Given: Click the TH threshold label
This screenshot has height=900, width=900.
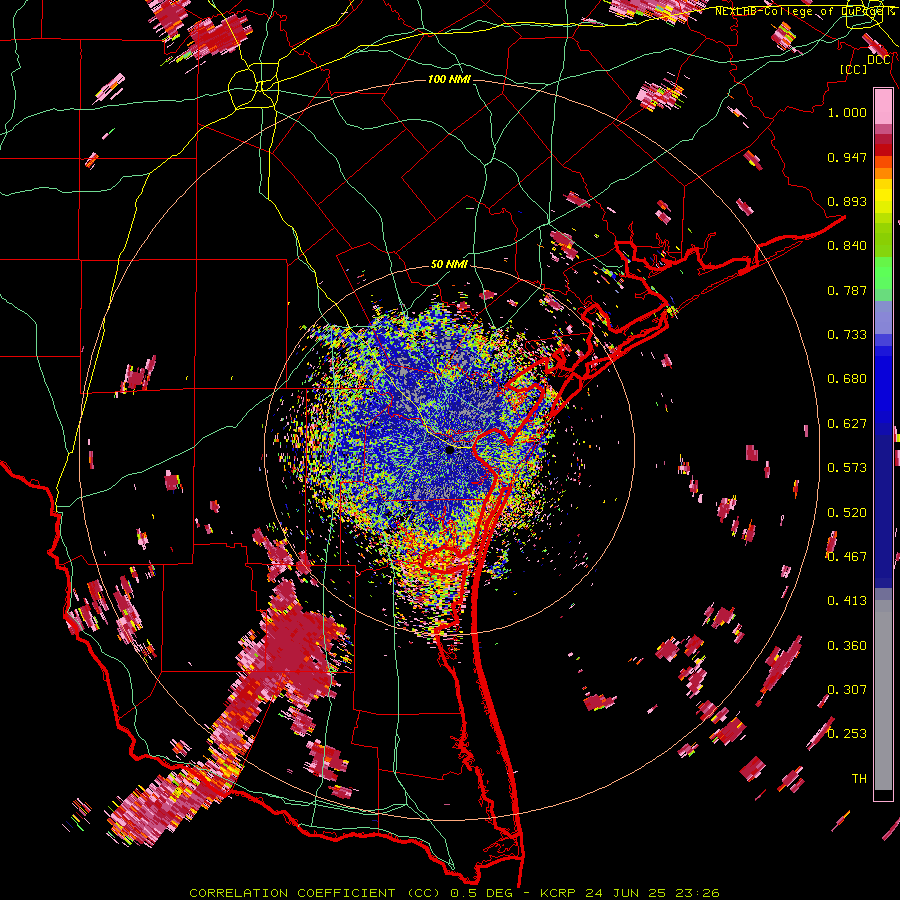Looking at the screenshot, I should (x=859, y=779).
